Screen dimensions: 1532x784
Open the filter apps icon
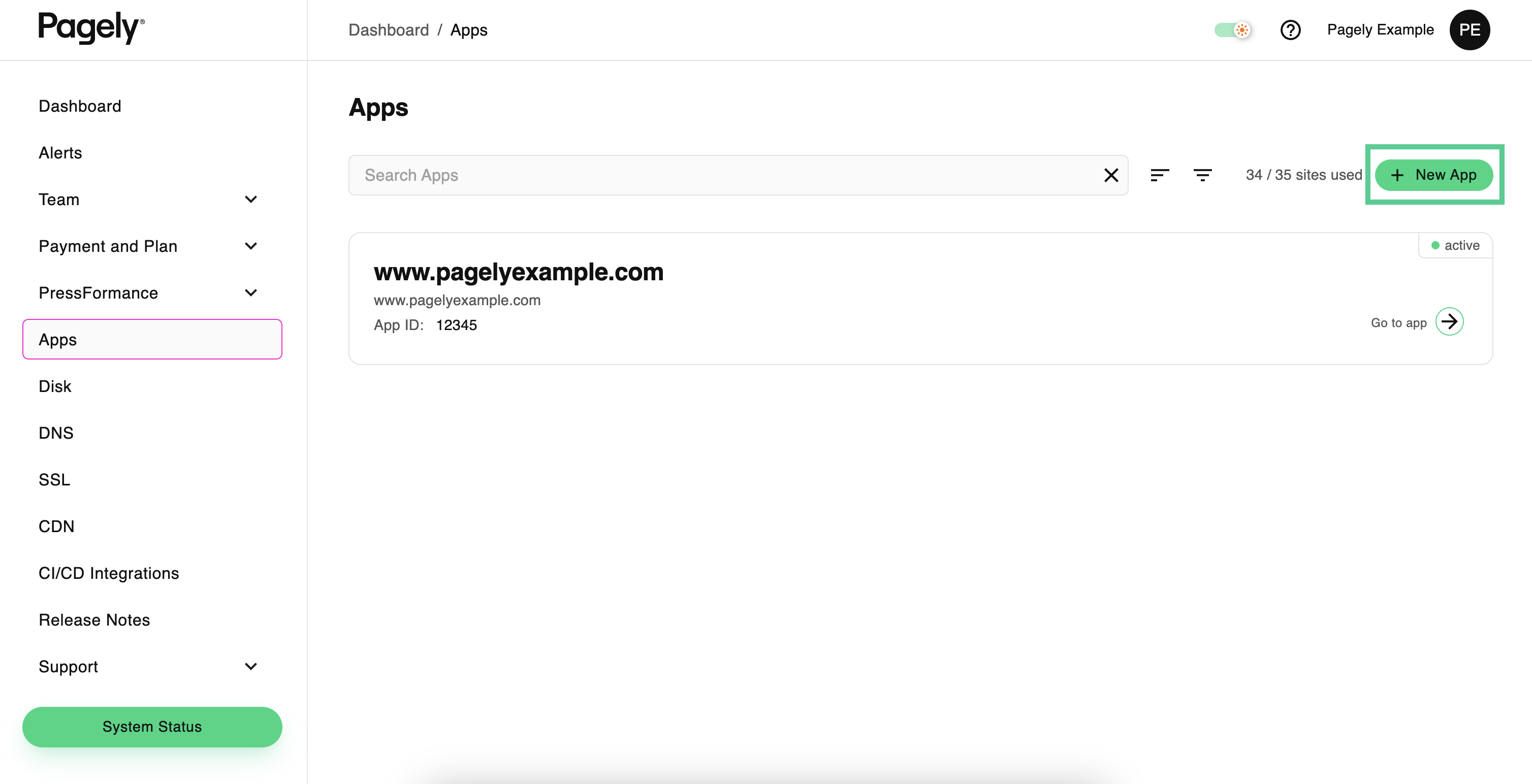pyautogui.click(x=1202, y=175)
